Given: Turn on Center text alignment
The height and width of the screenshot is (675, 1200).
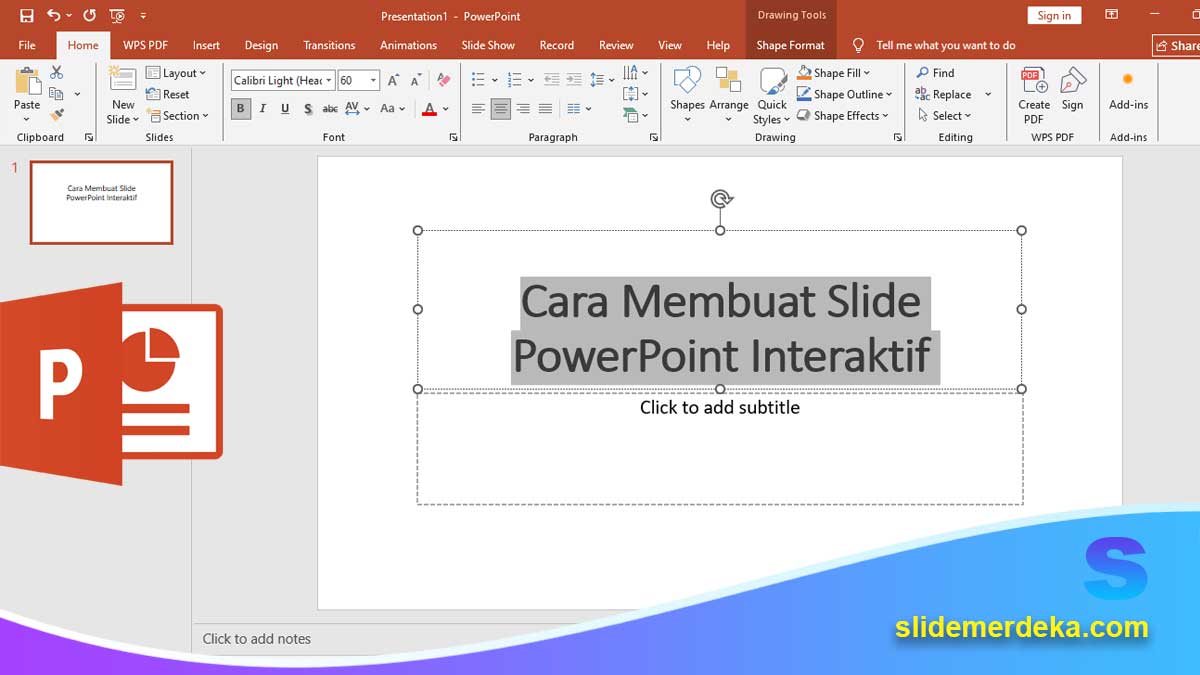Looking at the screenshot, I should pyautogui.click(x=500, y=108).
